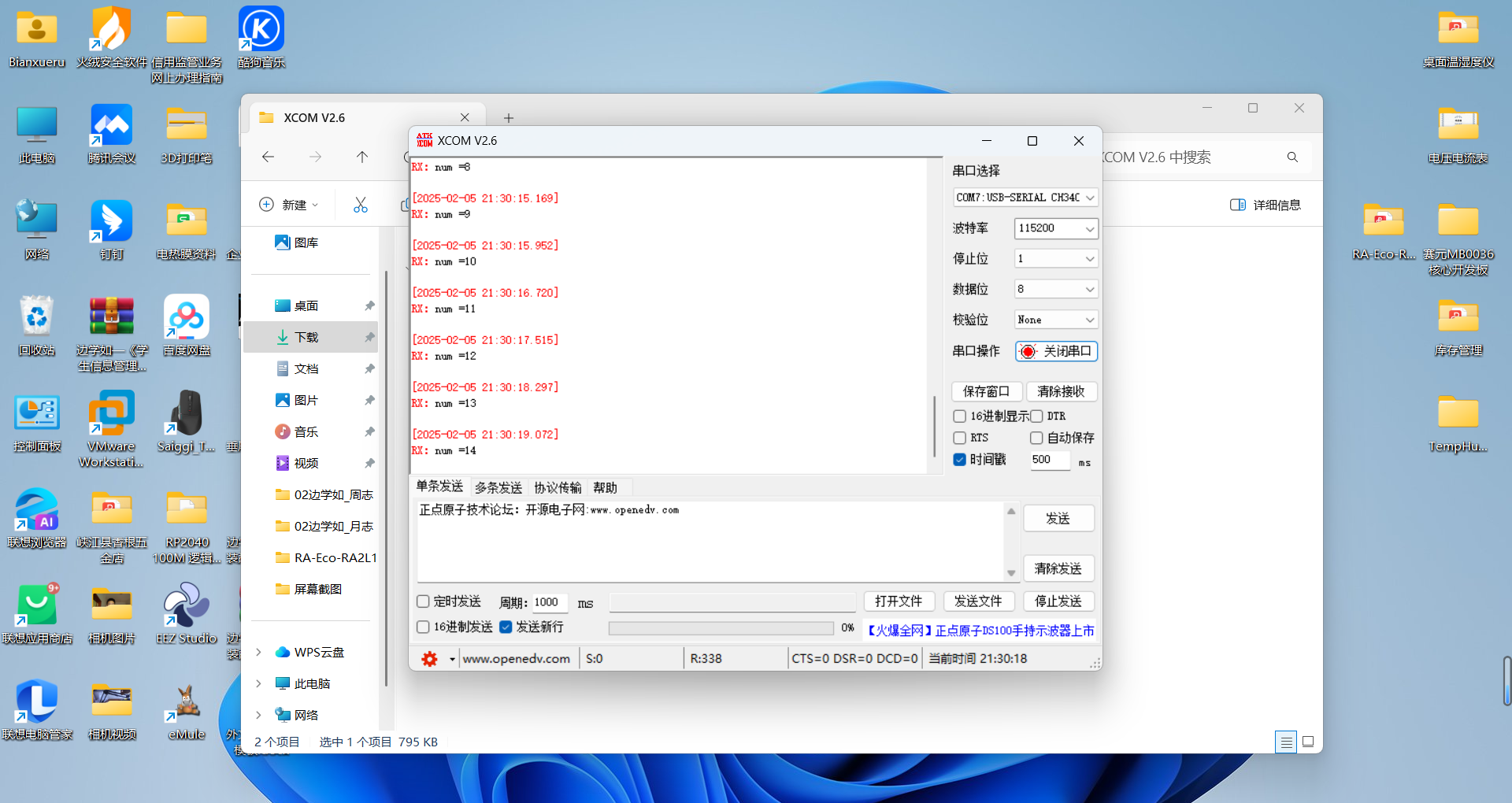The height and width of the screenshot is (803, 1512).
Task: Toggle DTR checkbox
Action: click(1036, 416)
